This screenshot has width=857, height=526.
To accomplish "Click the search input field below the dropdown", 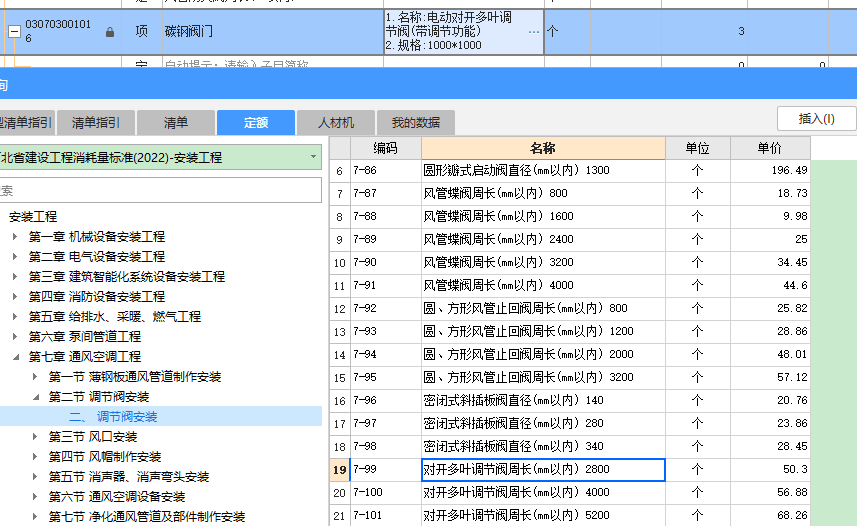I will [160, 191].
